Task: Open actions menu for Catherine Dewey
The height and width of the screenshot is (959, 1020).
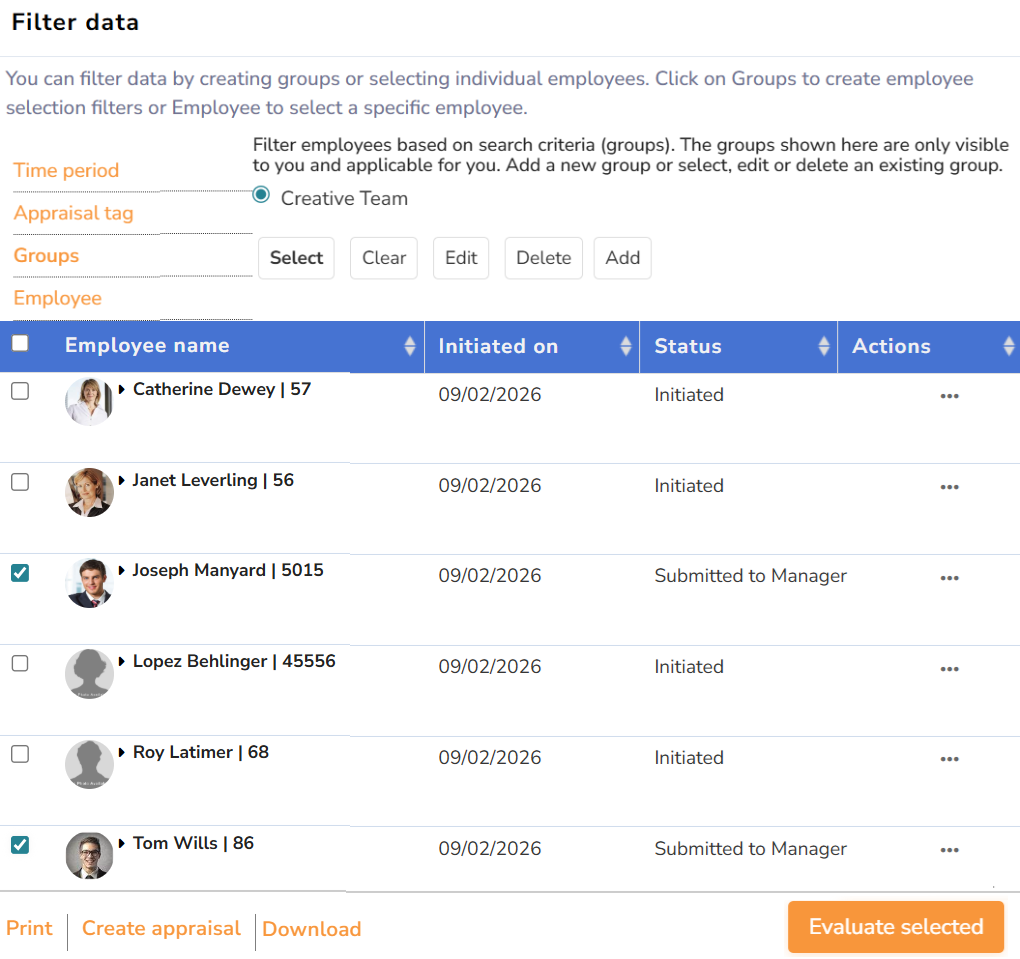Action: (x=949, y=396)
